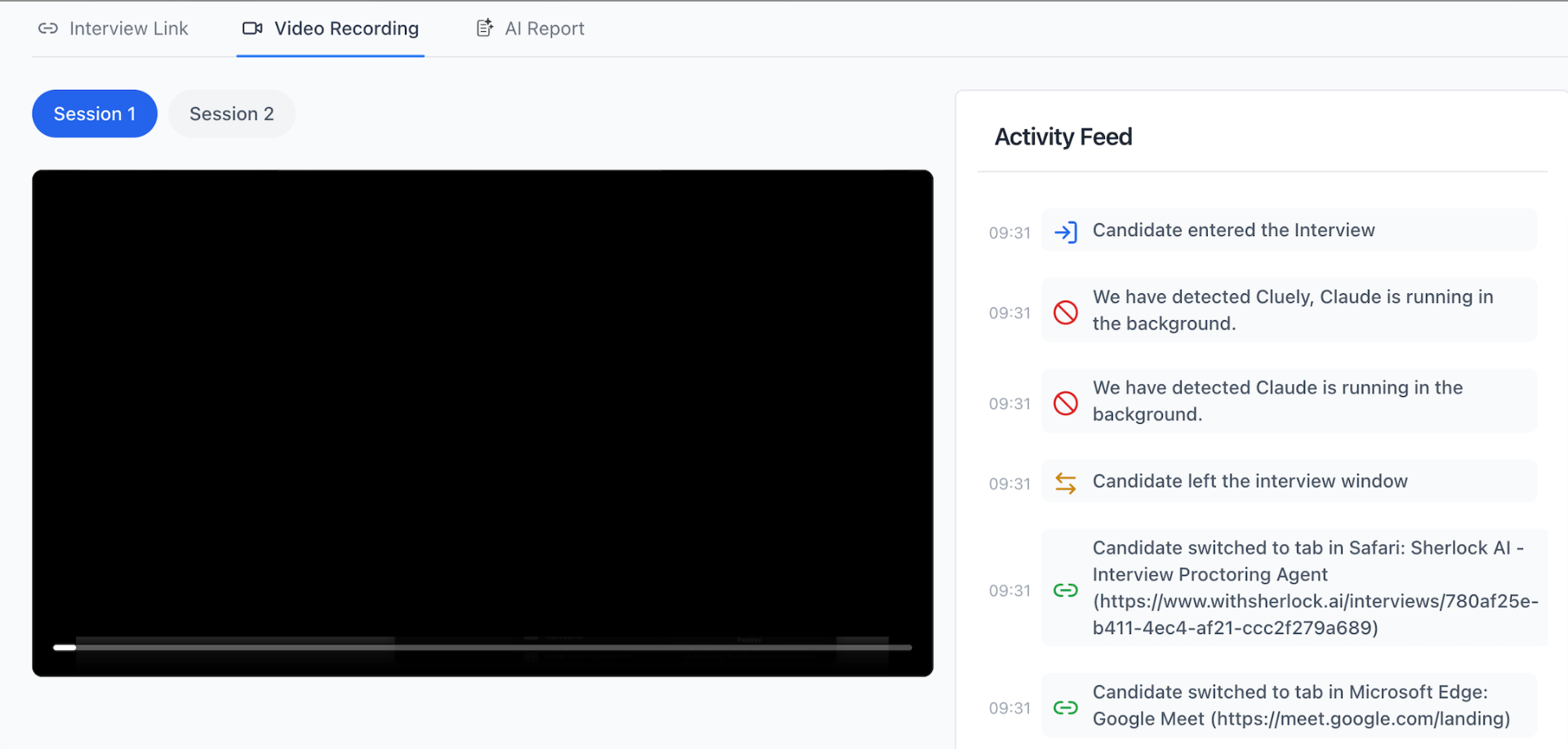Select the 'detected Cluely, Claude' warning entry
1568x749 pixels.
point(1292,310)
